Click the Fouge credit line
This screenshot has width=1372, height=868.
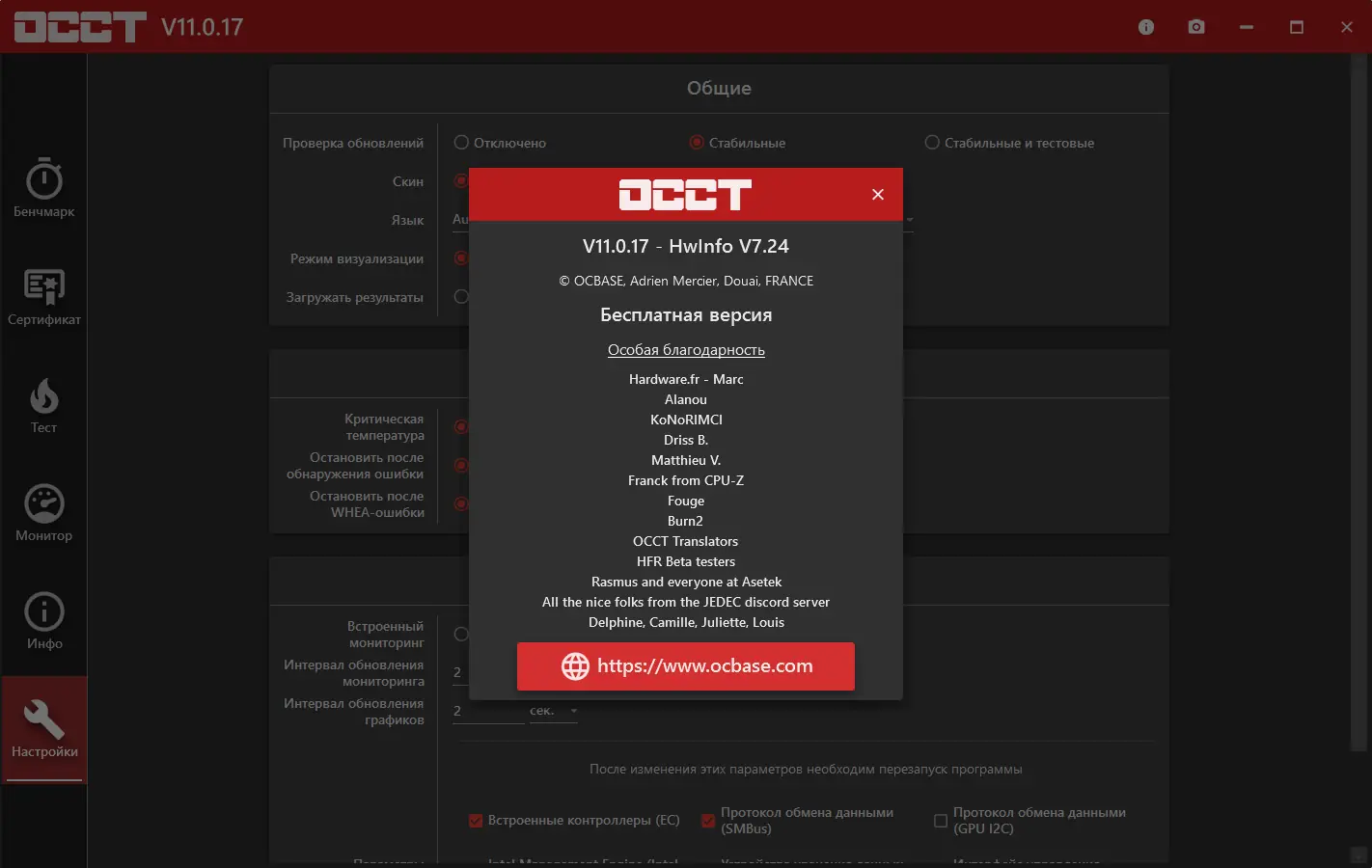(x=686, y=501)
